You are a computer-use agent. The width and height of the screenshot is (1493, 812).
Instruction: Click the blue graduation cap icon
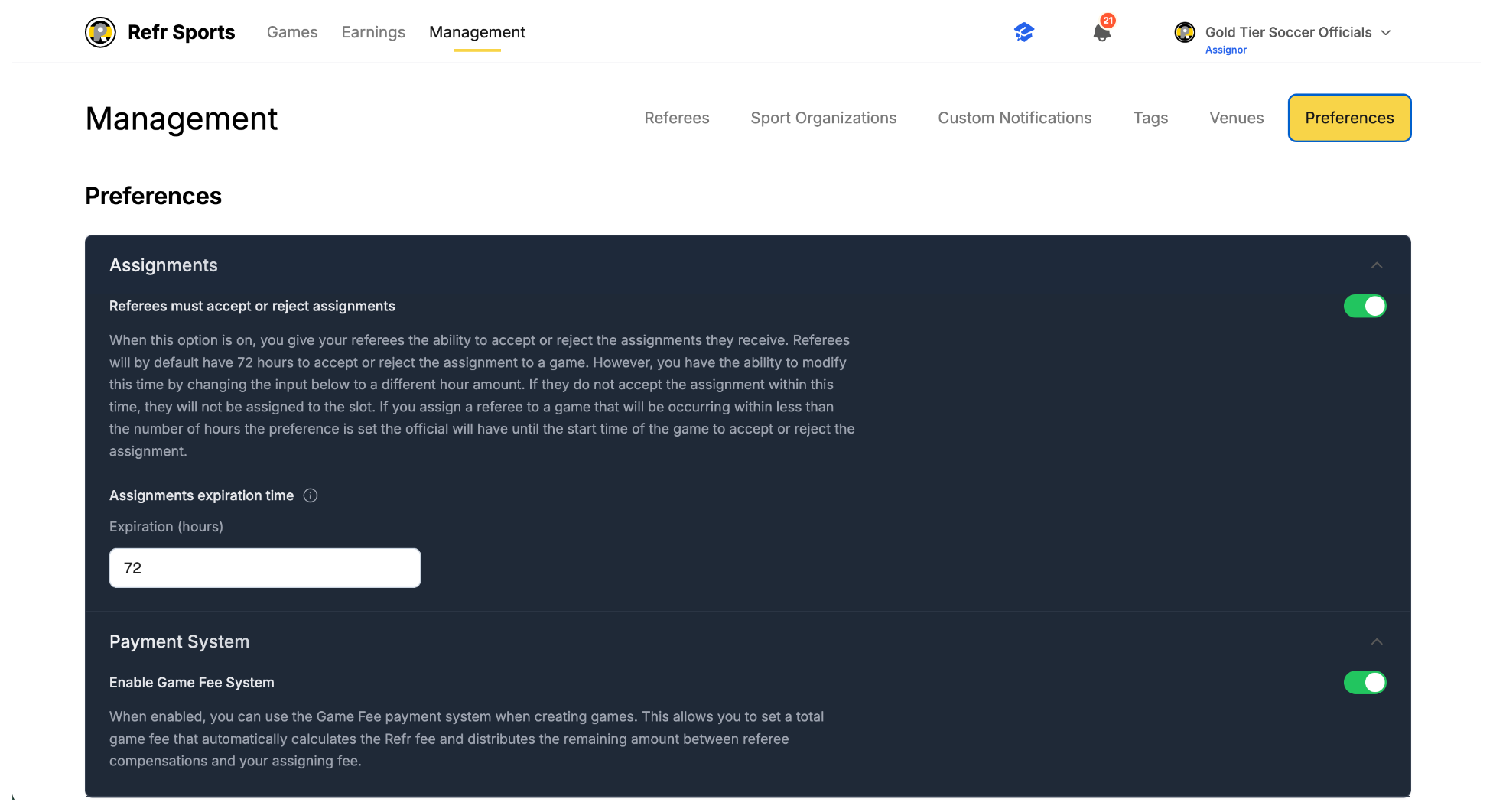[1024, 32]
